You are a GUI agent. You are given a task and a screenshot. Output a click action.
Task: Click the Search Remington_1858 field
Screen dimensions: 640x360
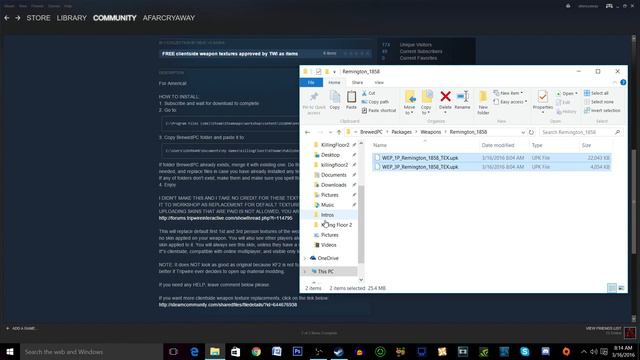click(581, 132)
